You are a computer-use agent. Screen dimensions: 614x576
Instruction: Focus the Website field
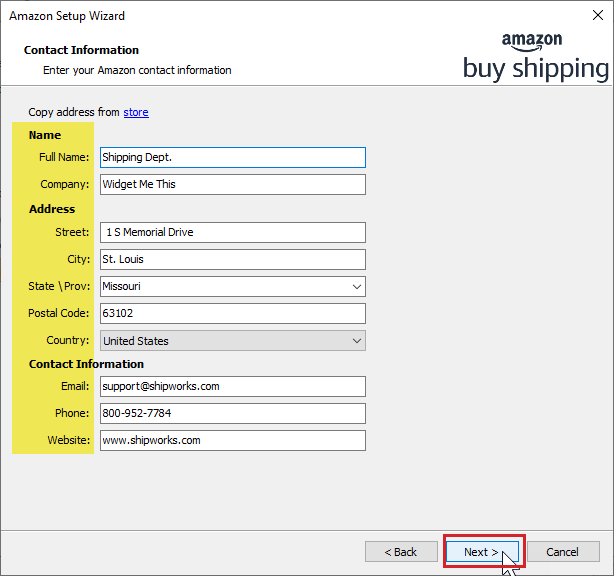[x=233, y=441]
